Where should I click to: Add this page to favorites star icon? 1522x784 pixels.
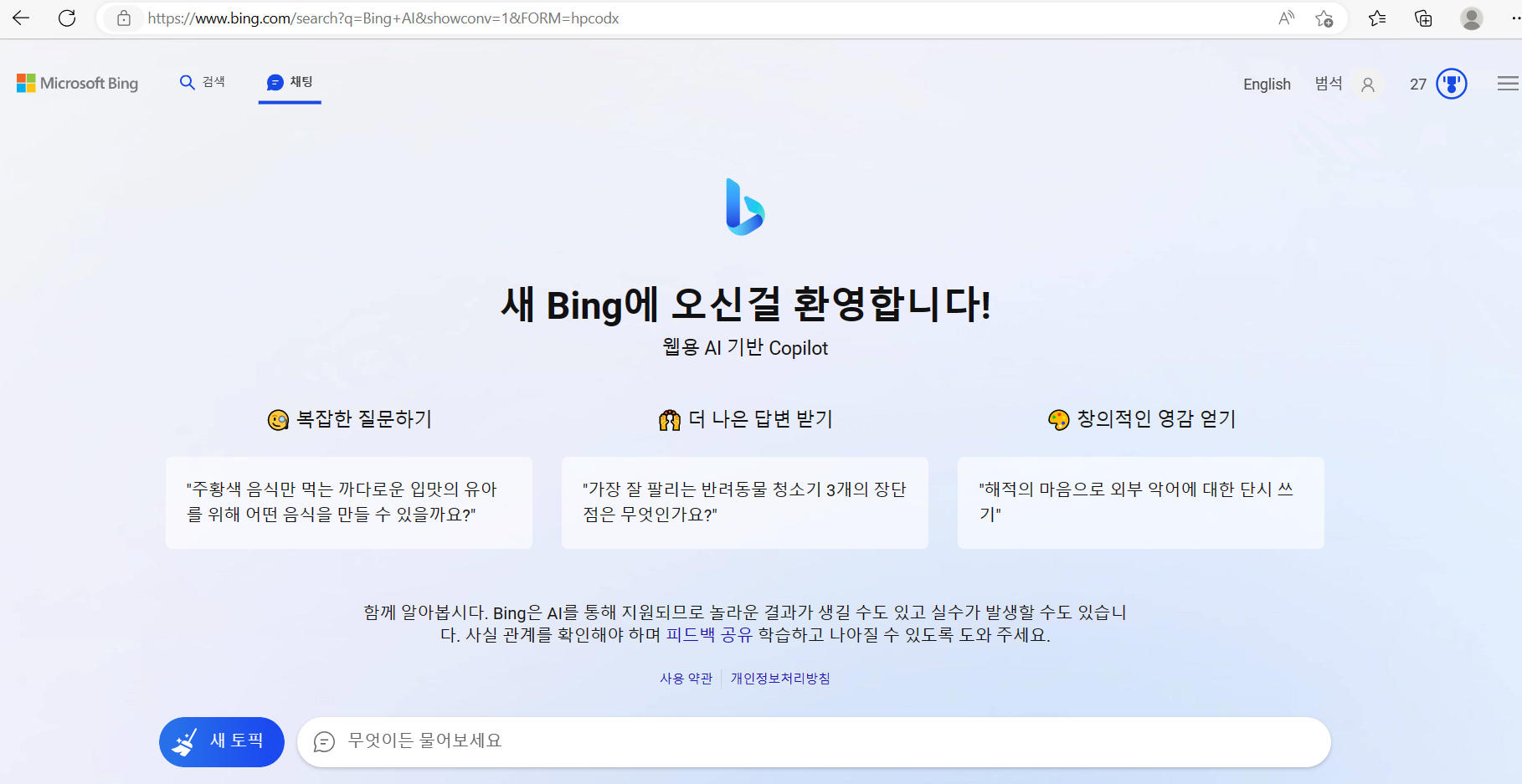point(1324,18)
